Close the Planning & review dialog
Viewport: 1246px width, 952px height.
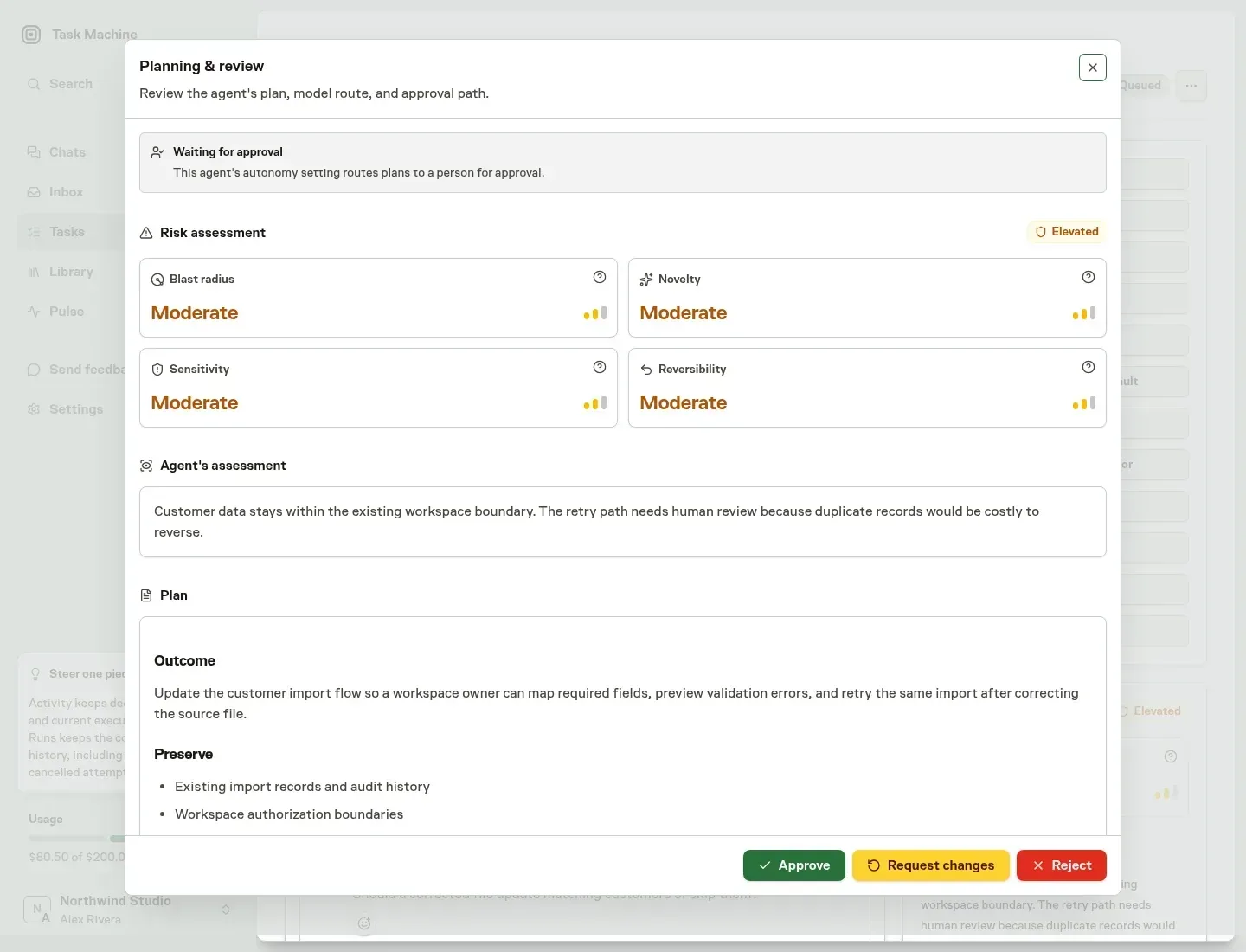point(1093,68)
